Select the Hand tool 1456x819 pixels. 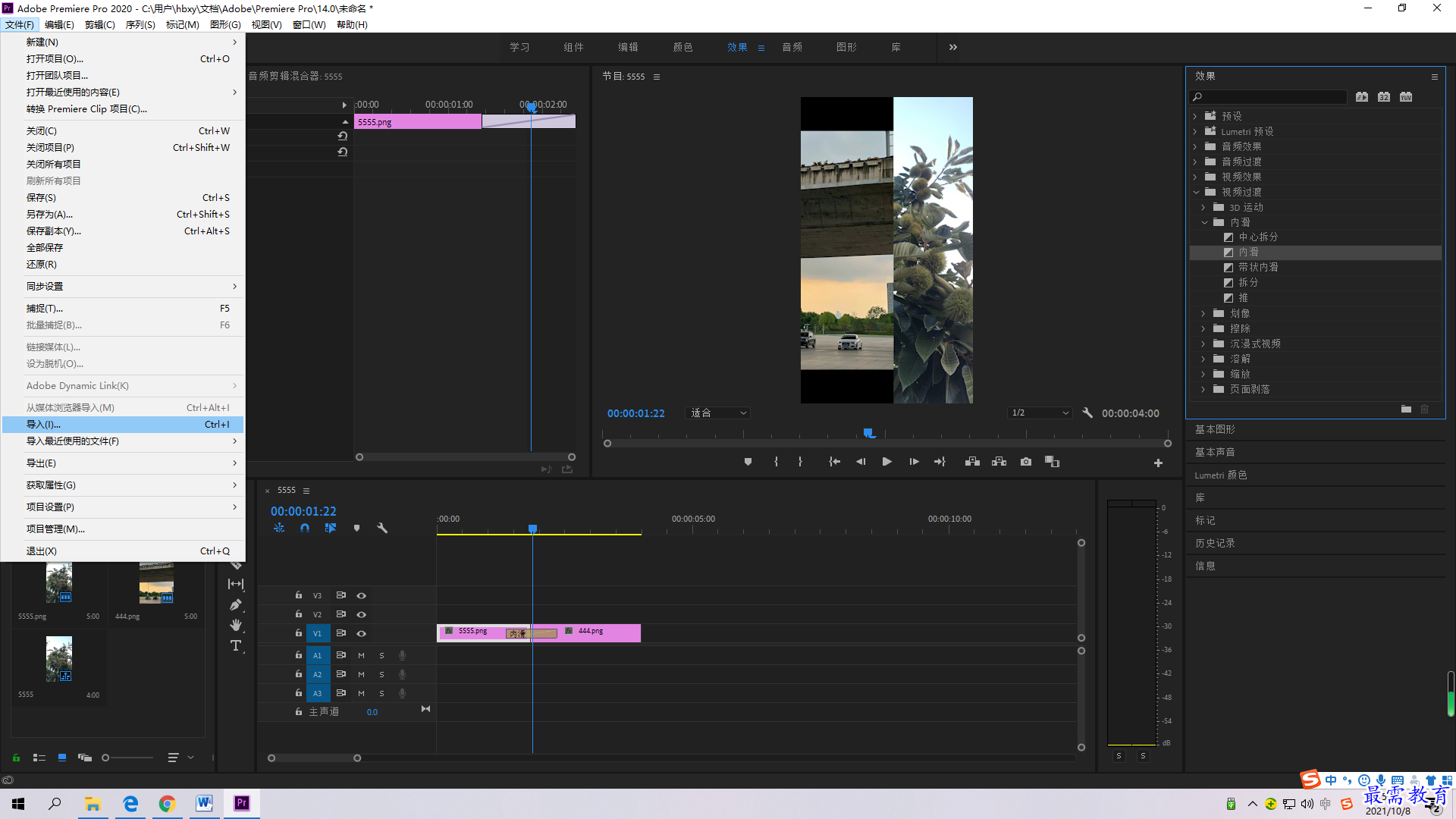[x=236, y=625]
